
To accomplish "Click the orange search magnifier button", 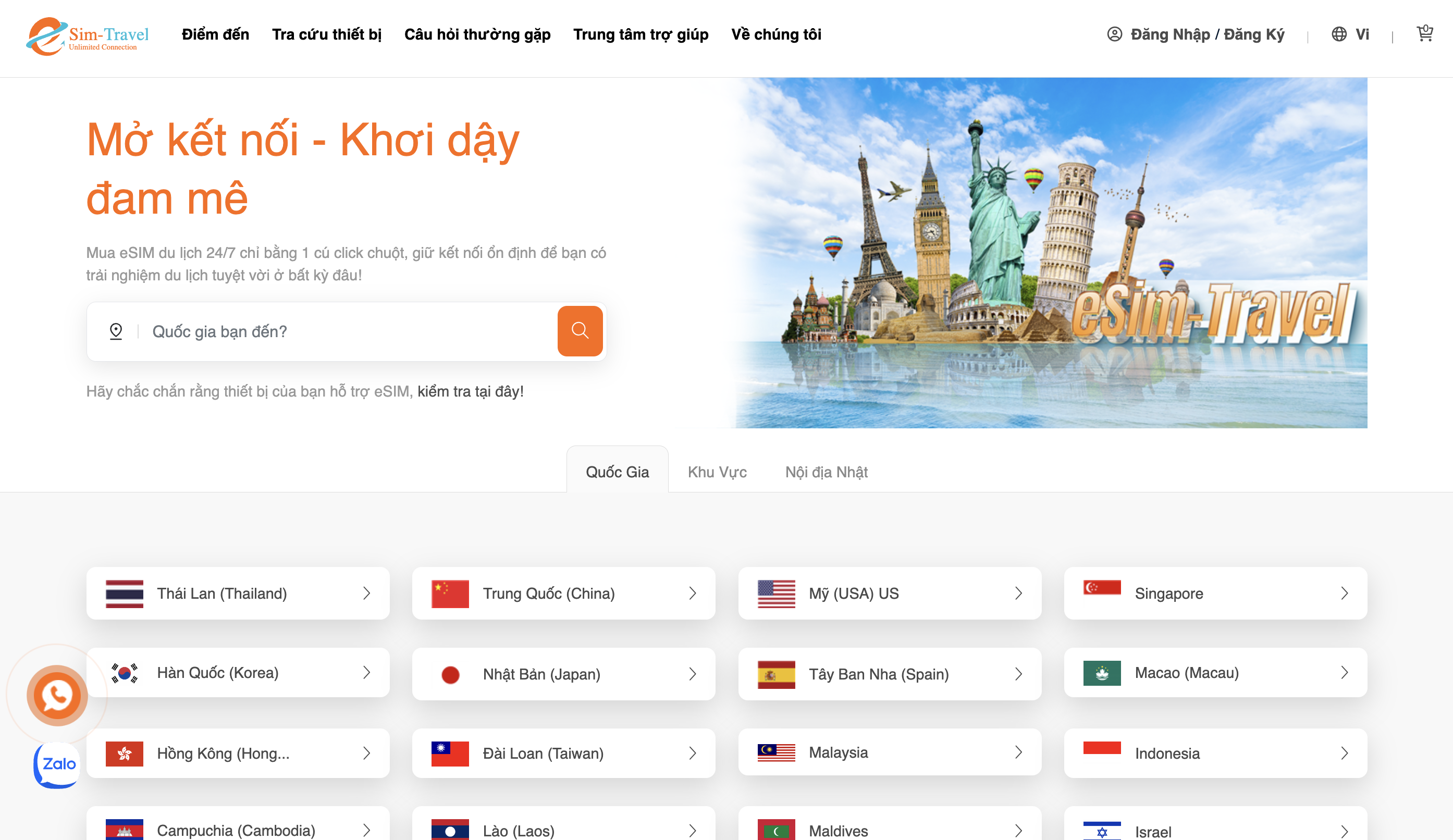I will [x=580, y=331].
